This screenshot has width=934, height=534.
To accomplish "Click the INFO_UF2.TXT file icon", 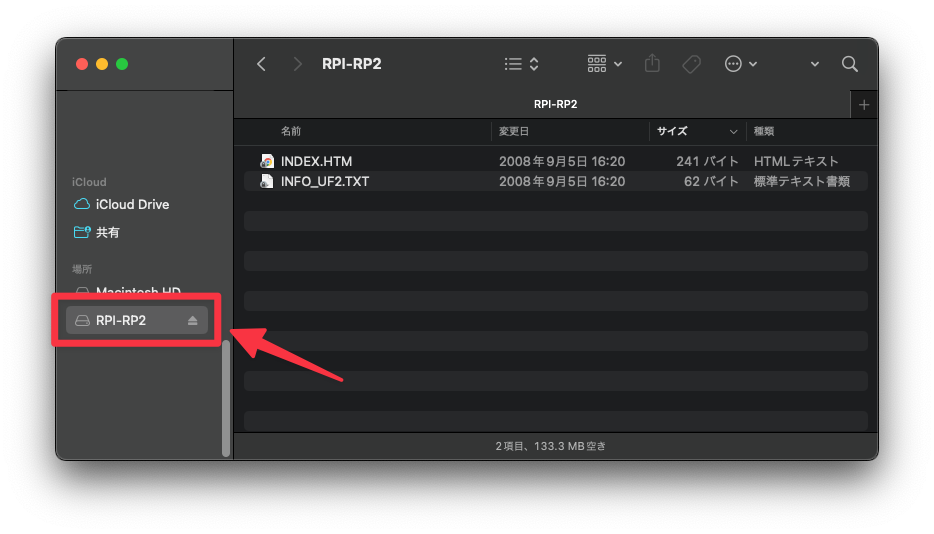I will [267, 181].
